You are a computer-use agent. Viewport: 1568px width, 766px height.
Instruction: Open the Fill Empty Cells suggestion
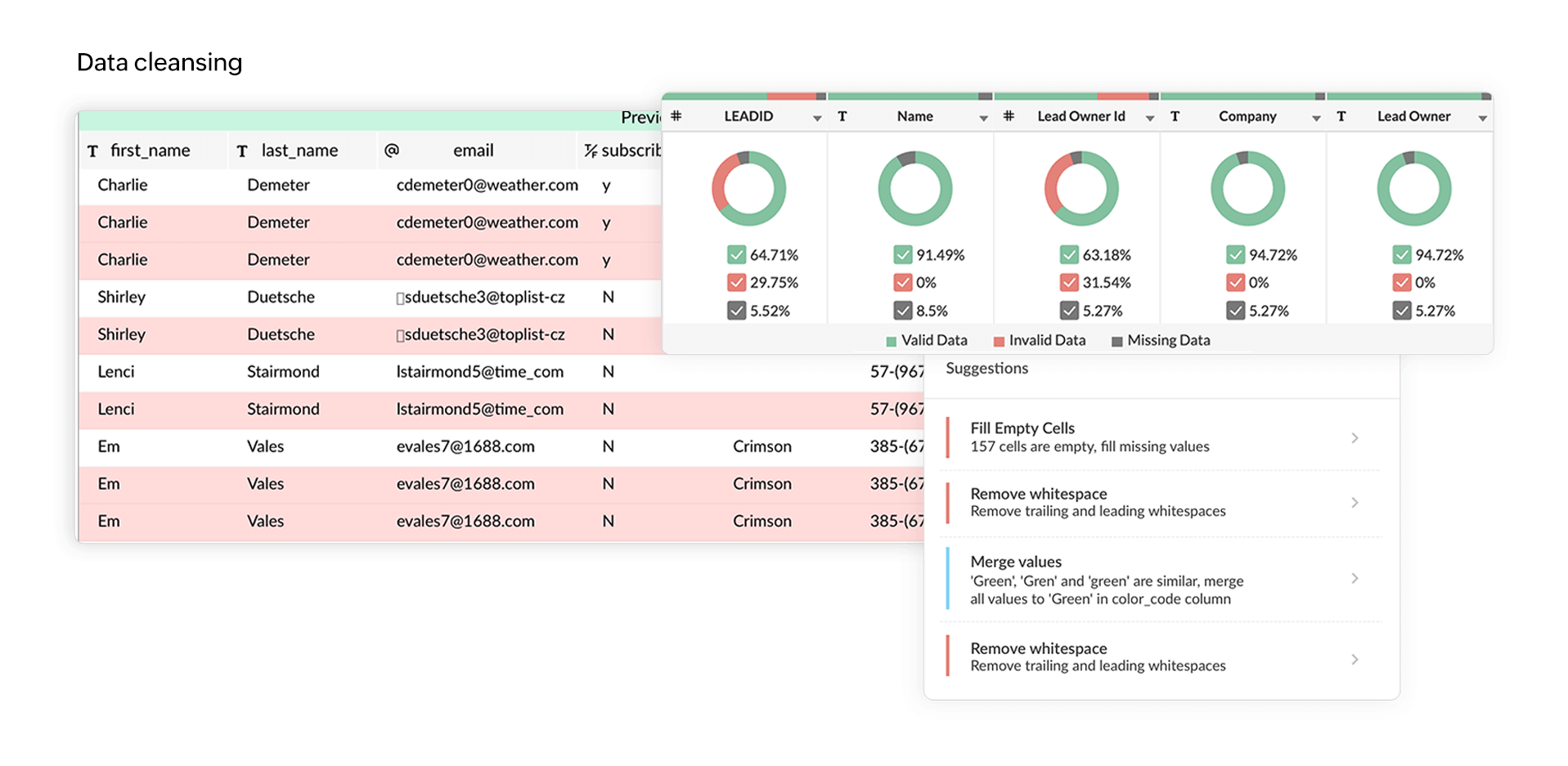click(x=1160, y=437)
